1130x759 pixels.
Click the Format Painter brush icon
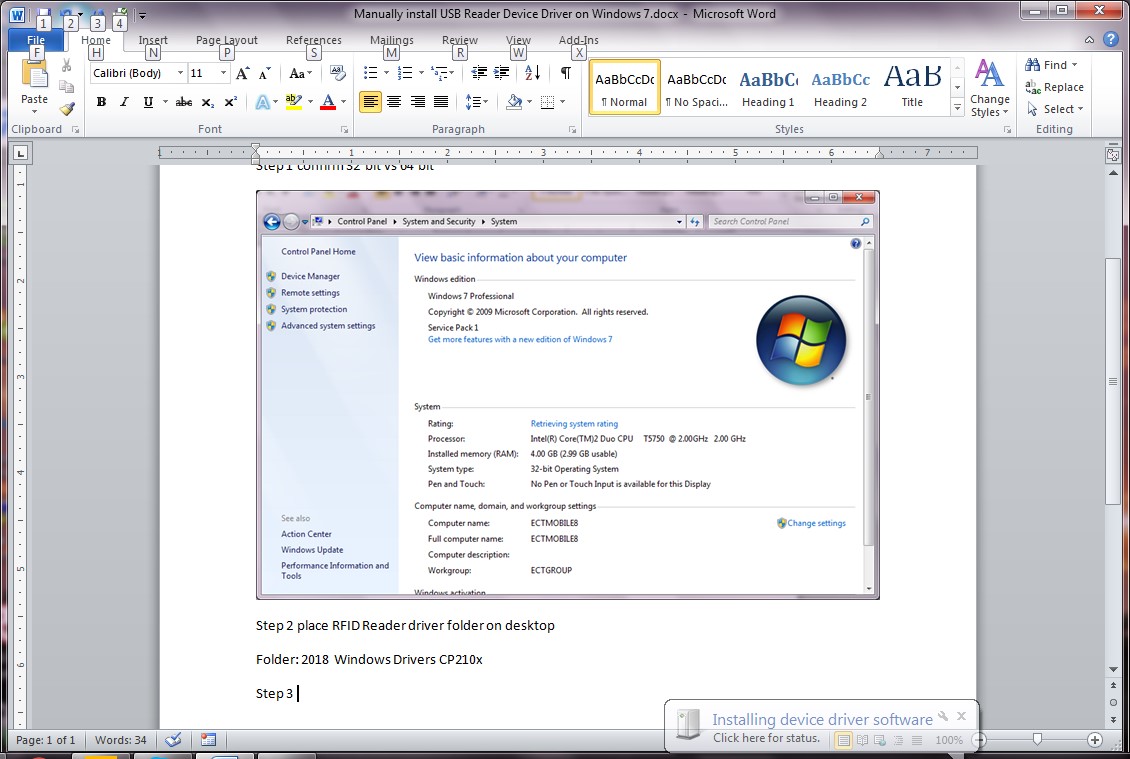pyautogui.click(x=67, y=109)
